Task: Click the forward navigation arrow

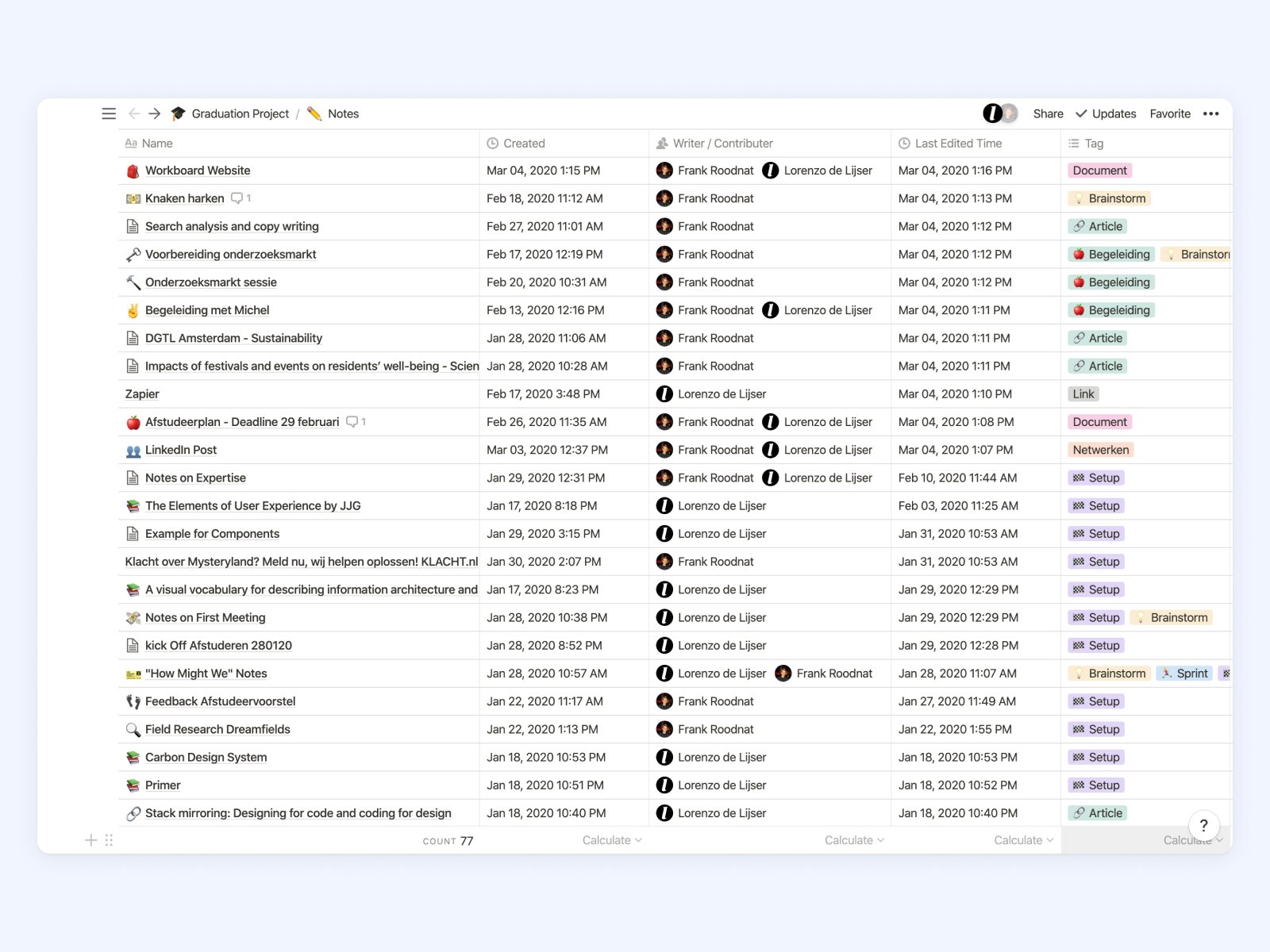Action: click(155, 114)
